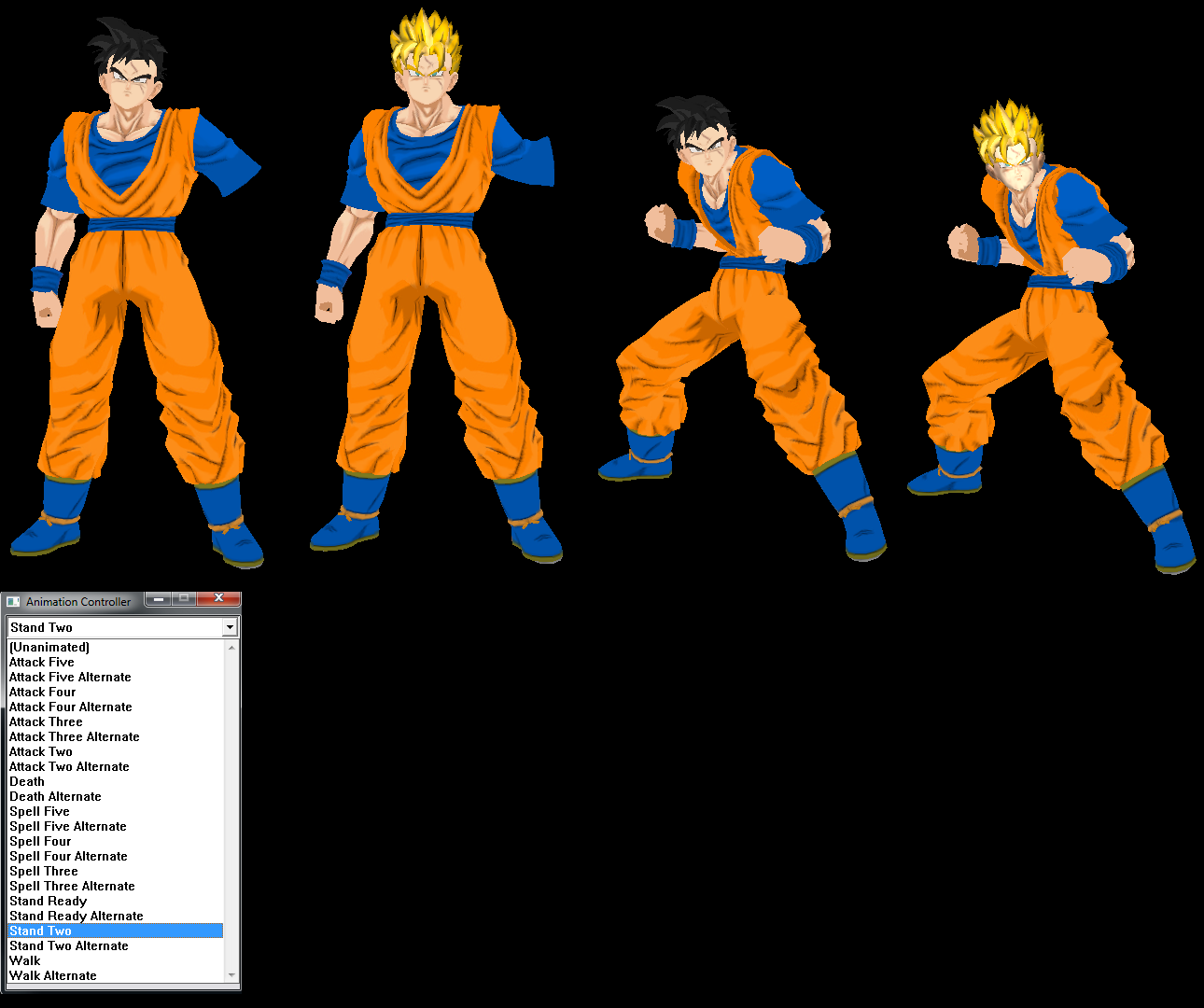Choose Spell Four Alternate entry
1204x1008 pixels.
pos(116,856)
